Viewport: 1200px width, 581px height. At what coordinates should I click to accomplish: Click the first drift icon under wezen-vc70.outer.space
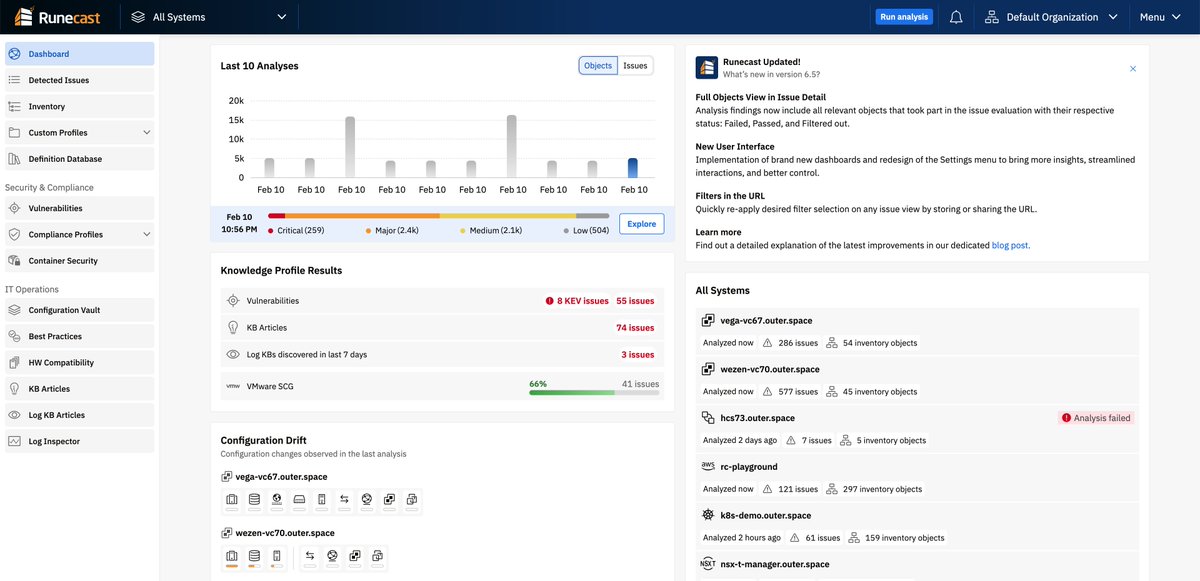click(x=231, y=558)
